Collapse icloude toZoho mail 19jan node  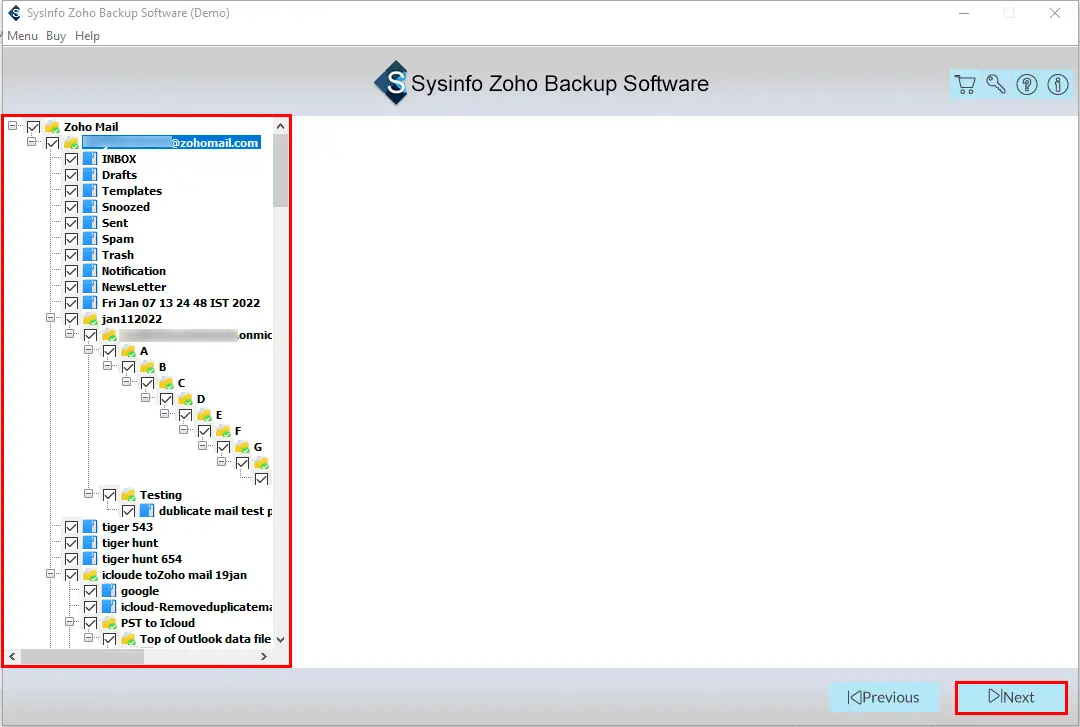(50, 573)
